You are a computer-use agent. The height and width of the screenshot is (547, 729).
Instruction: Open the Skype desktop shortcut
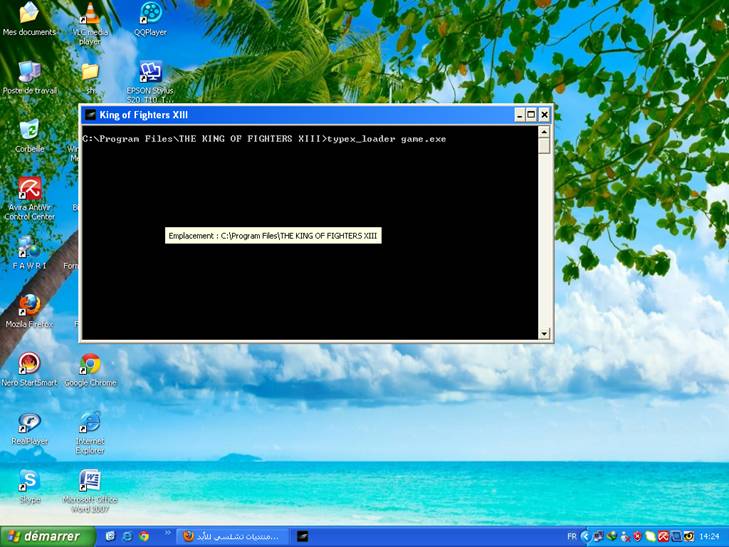[29, 487]
